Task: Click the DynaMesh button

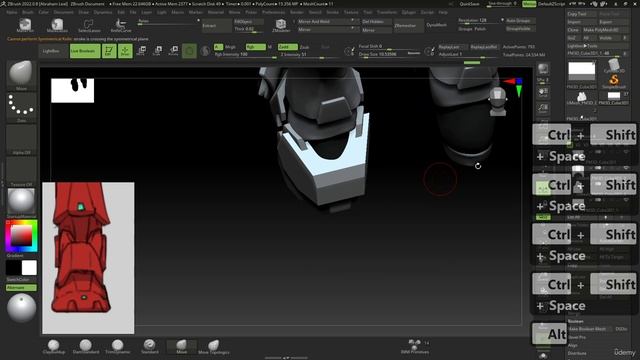Action: click(436, 25)
